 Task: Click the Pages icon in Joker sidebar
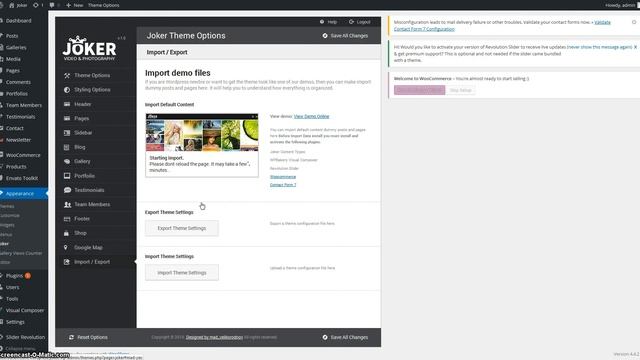pos(67,118)
